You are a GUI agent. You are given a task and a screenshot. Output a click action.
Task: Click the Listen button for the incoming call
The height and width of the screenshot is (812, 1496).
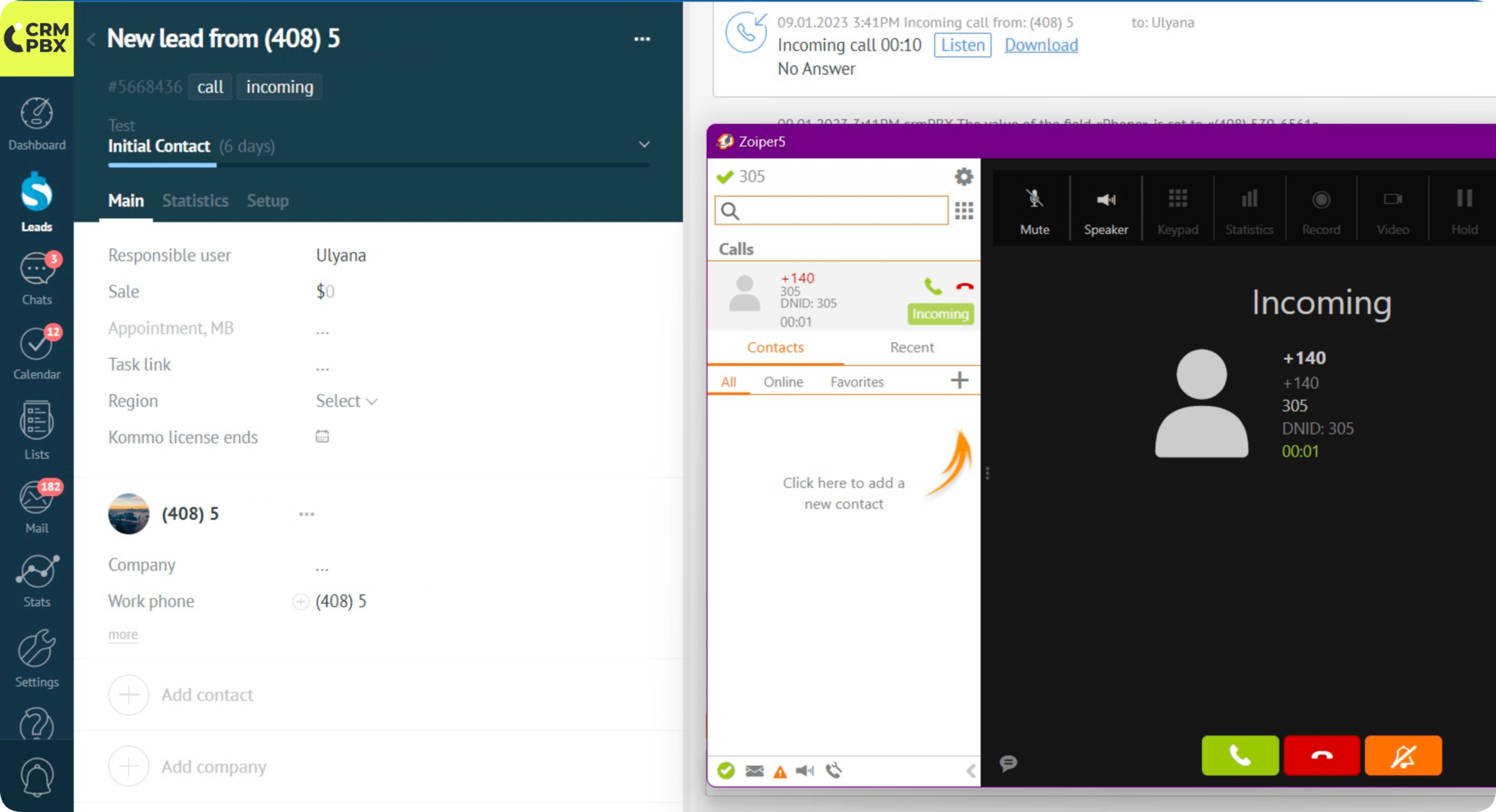pyautogui.click(x=963, y=45)
